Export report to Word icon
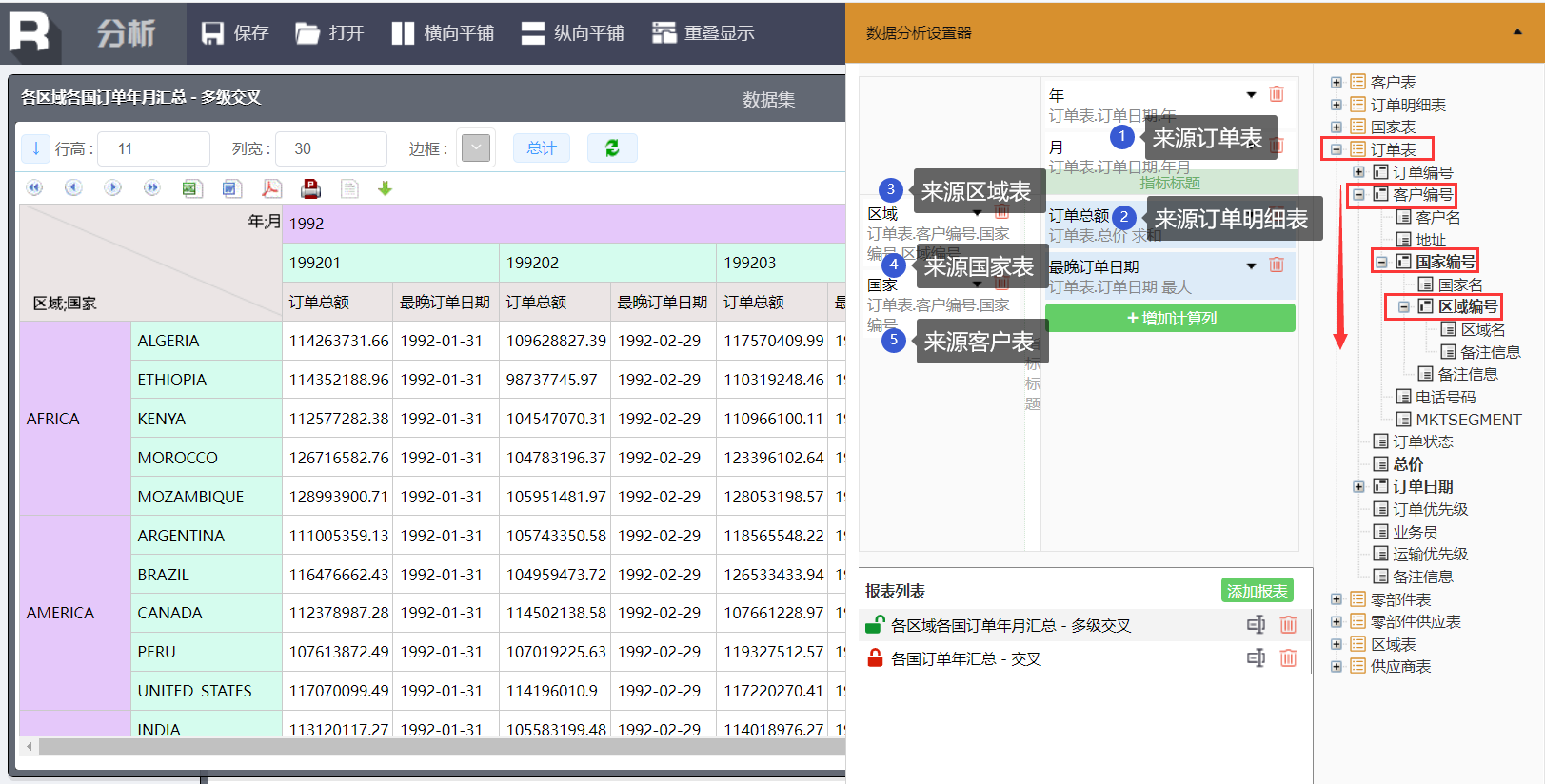This screenshot has width=1545, height=784. tap(231, 188)
